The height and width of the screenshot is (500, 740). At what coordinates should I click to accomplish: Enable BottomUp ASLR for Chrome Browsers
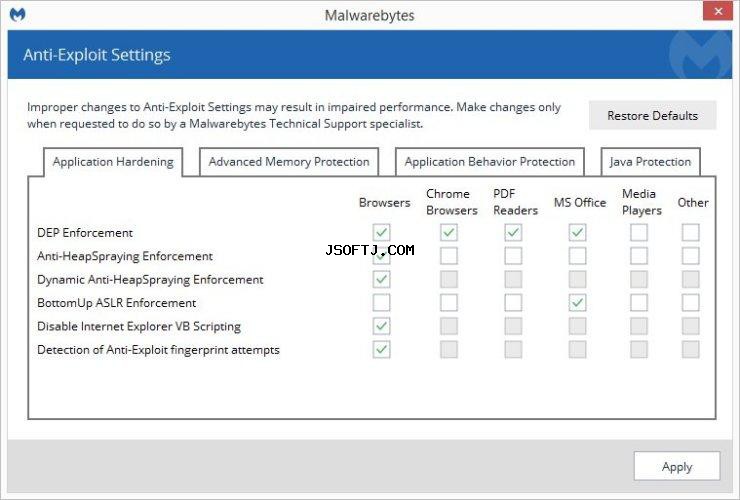[449, 303]
